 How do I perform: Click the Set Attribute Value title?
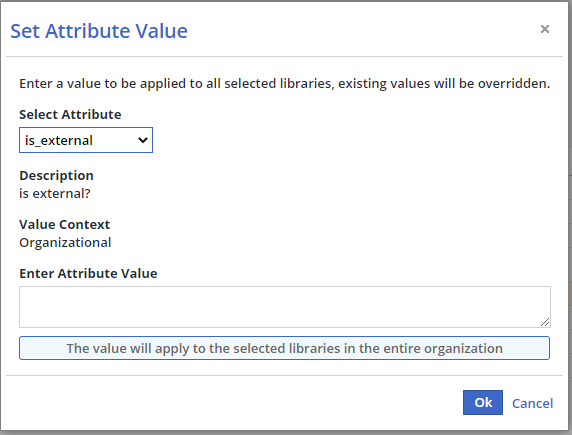(x=99, y=31)
